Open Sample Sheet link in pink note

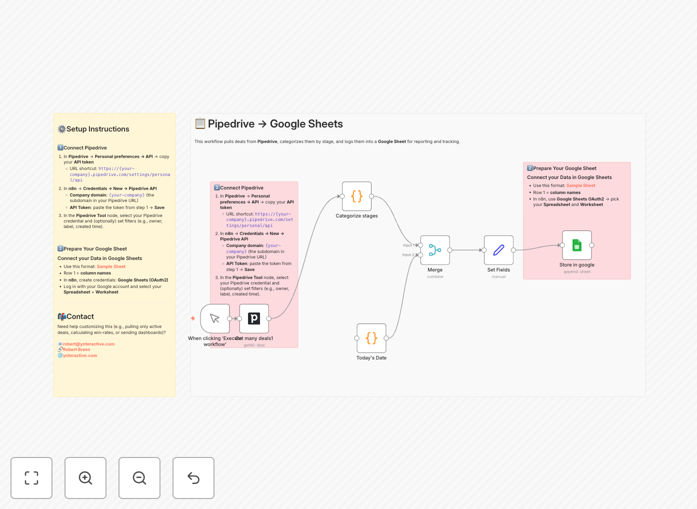click(x=581, y=185)
